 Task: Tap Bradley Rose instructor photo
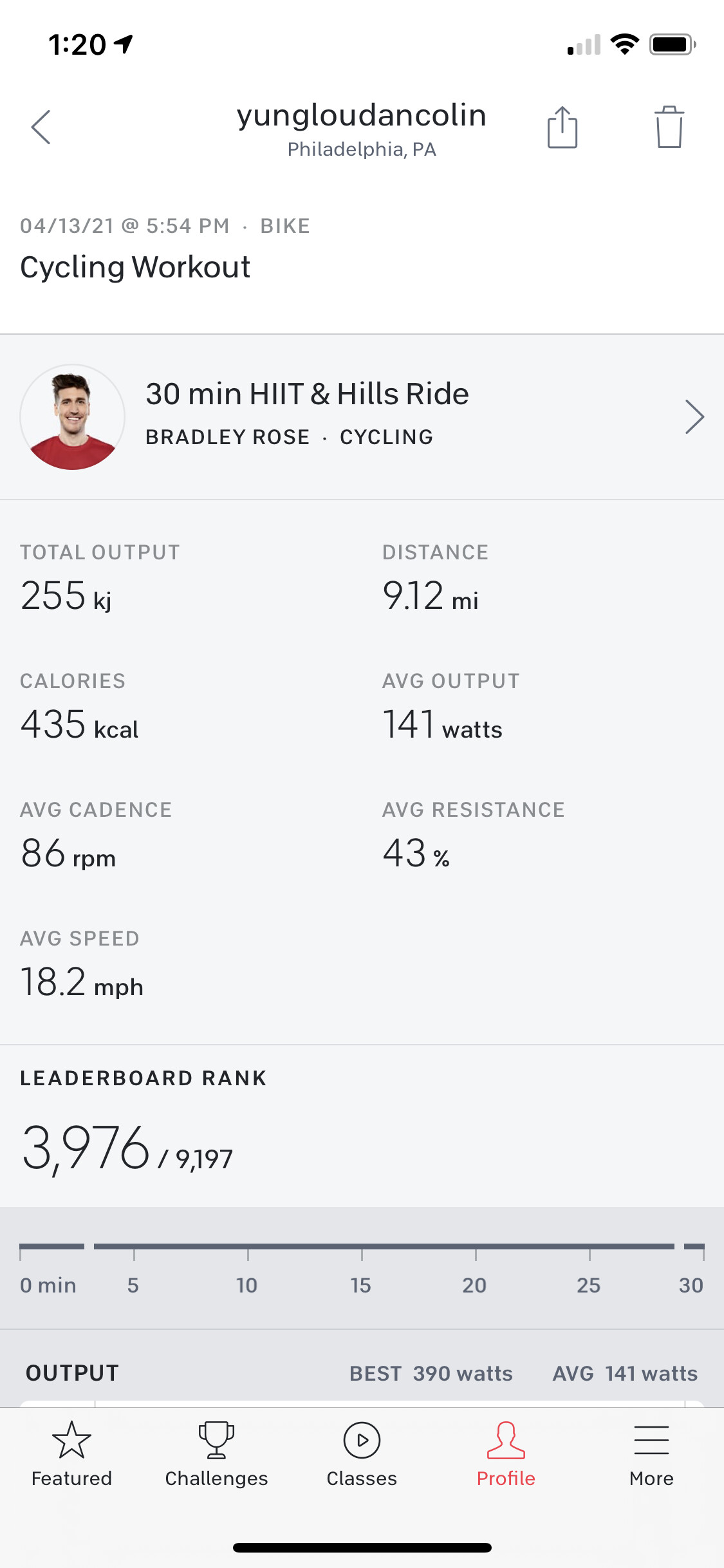[73, 417]
